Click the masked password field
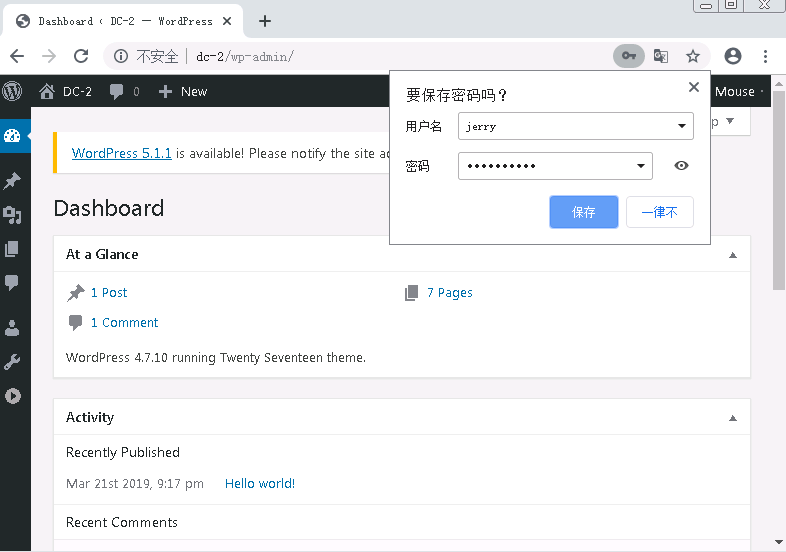The height and width of the screenshot is (552, 786). (555, 166)
